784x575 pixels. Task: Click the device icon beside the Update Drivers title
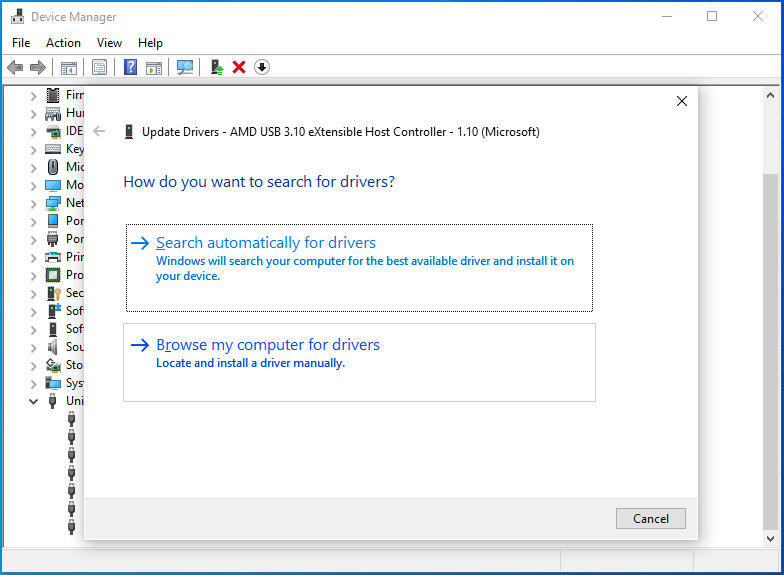(x=129, y=132)
